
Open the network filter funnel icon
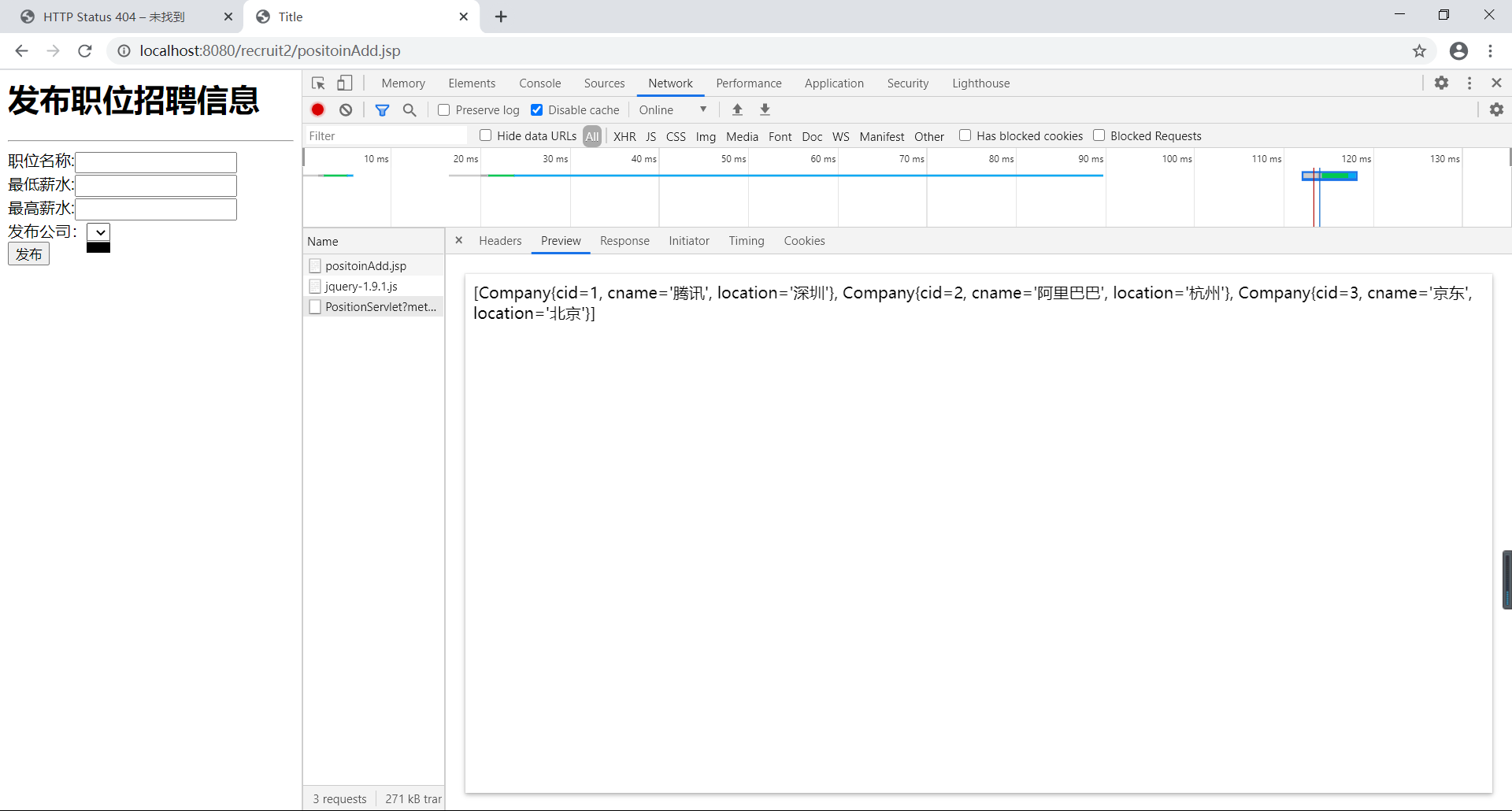[x=384, y=109]
